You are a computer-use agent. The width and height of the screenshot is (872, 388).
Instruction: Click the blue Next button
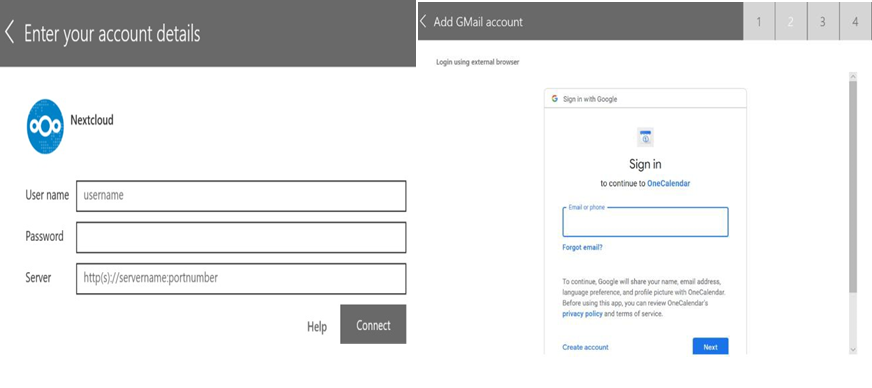tap(710, 346)
